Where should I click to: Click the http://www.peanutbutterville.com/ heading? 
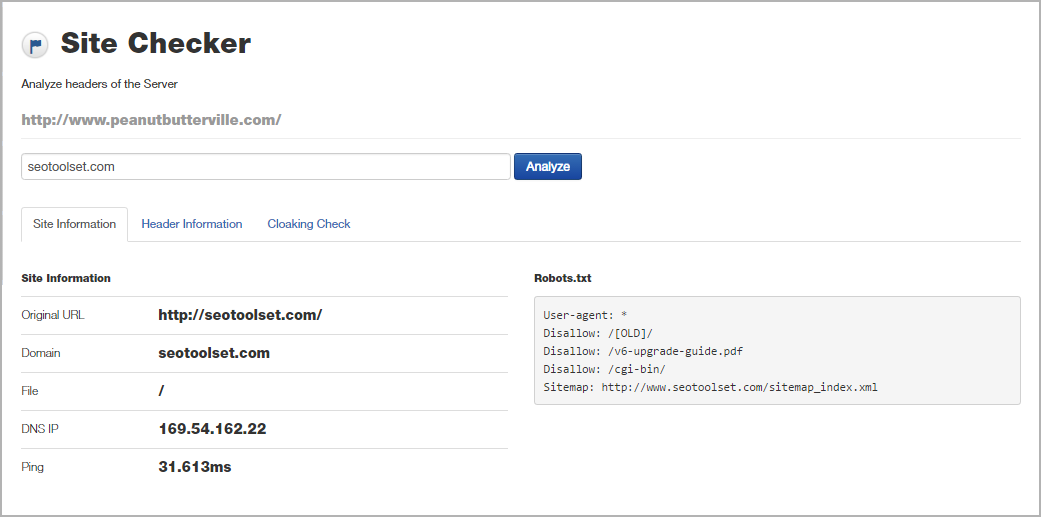click(151, 120)
